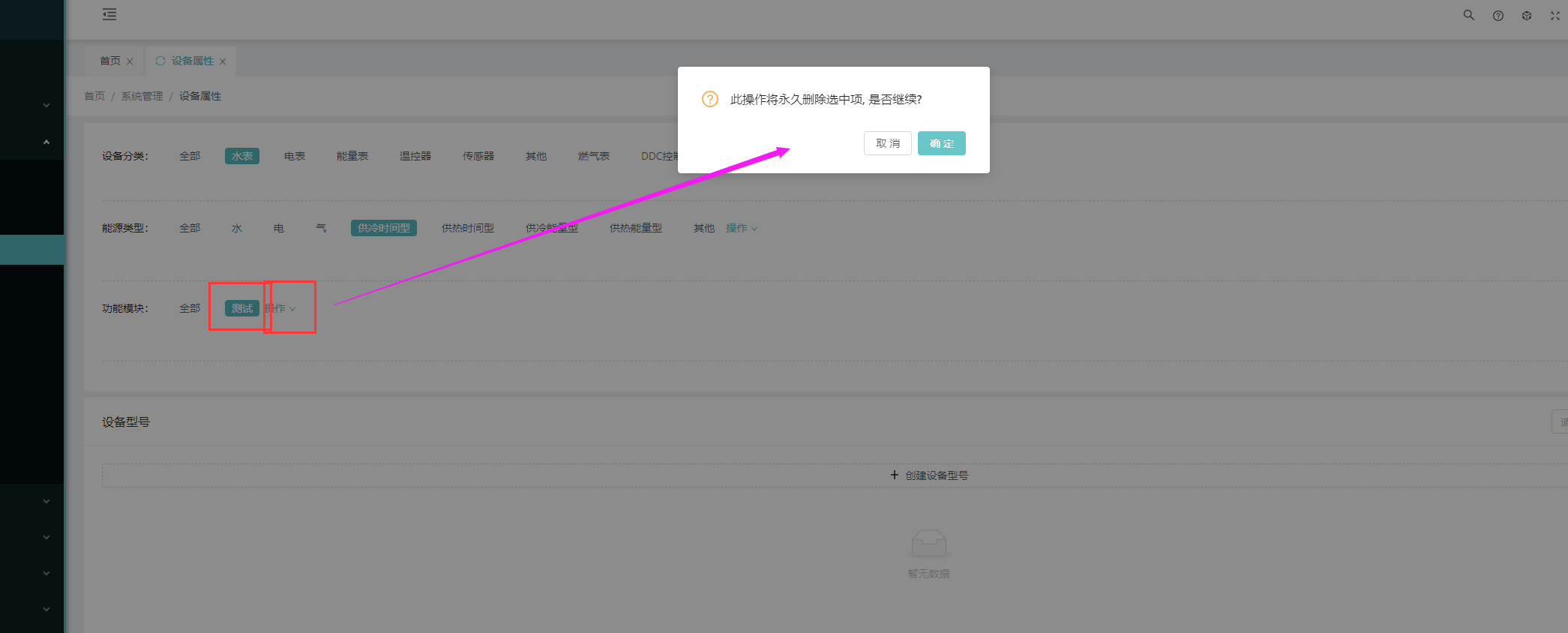Toggle fullscreen icon in header
This screenshot has width=1568, height=633.
1555,16
